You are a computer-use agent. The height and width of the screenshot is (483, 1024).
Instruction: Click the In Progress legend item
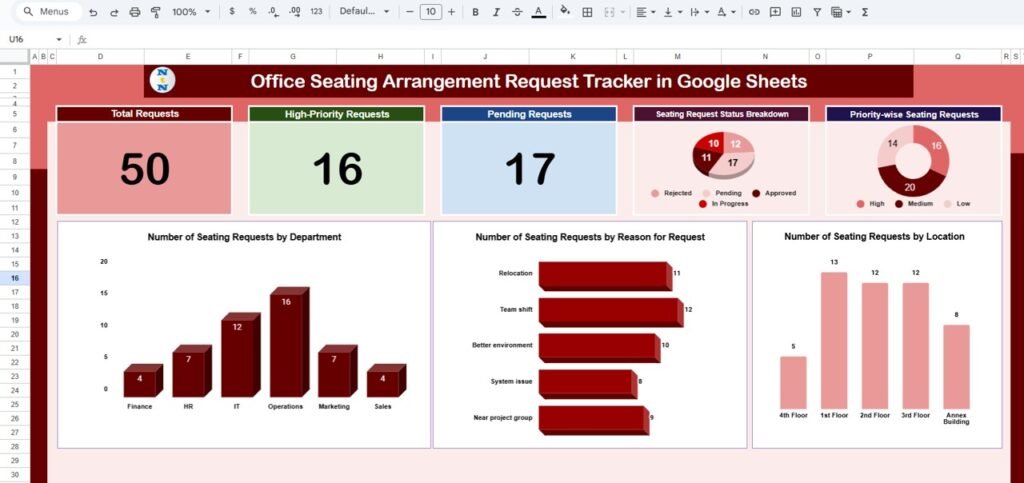[x=723, y=204]
